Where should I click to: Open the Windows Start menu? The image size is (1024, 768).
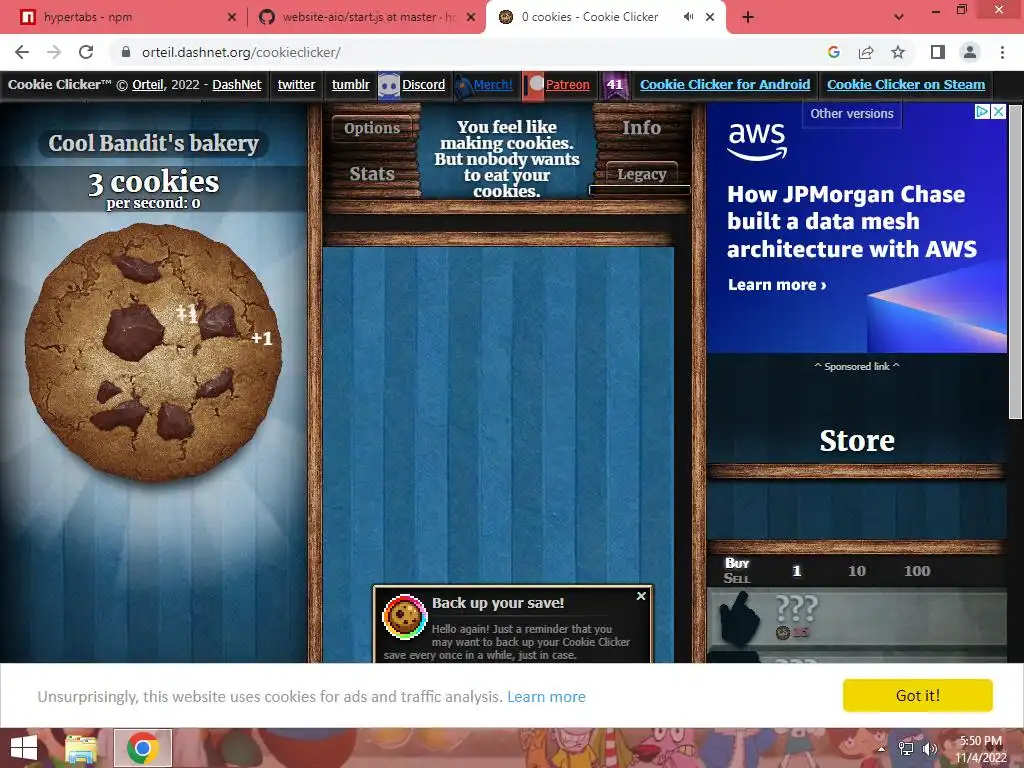(x=24, y=748)
